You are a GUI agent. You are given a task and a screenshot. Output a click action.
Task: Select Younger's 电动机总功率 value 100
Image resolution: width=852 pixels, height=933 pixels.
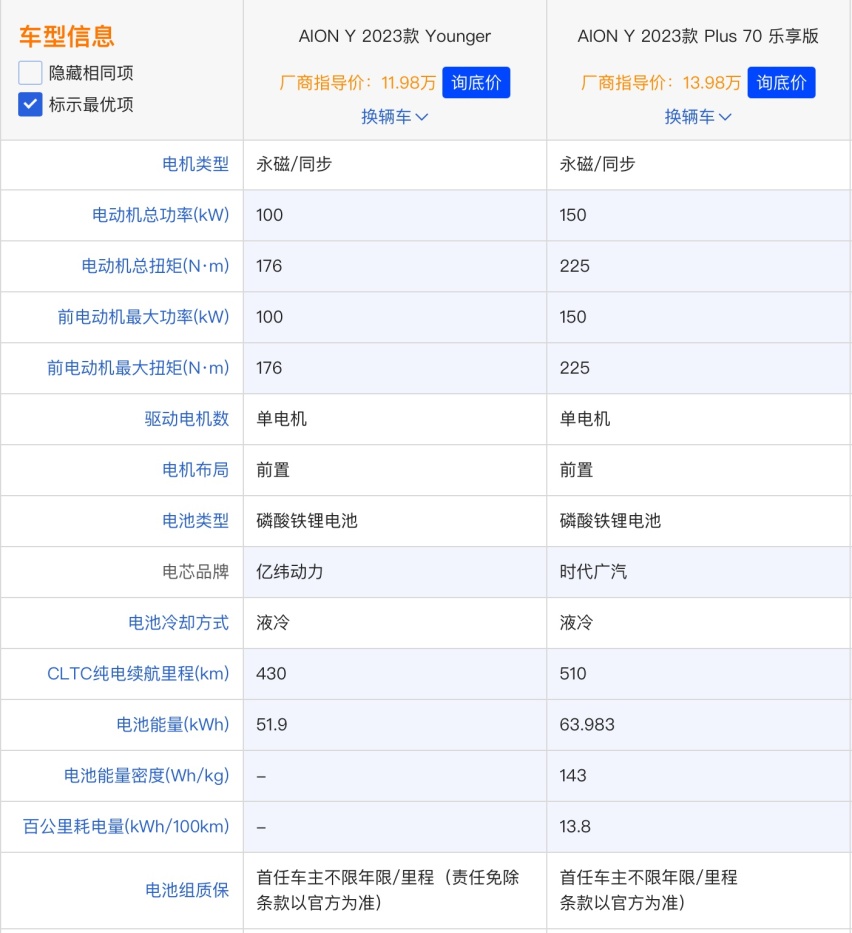(x=270, y=215)
